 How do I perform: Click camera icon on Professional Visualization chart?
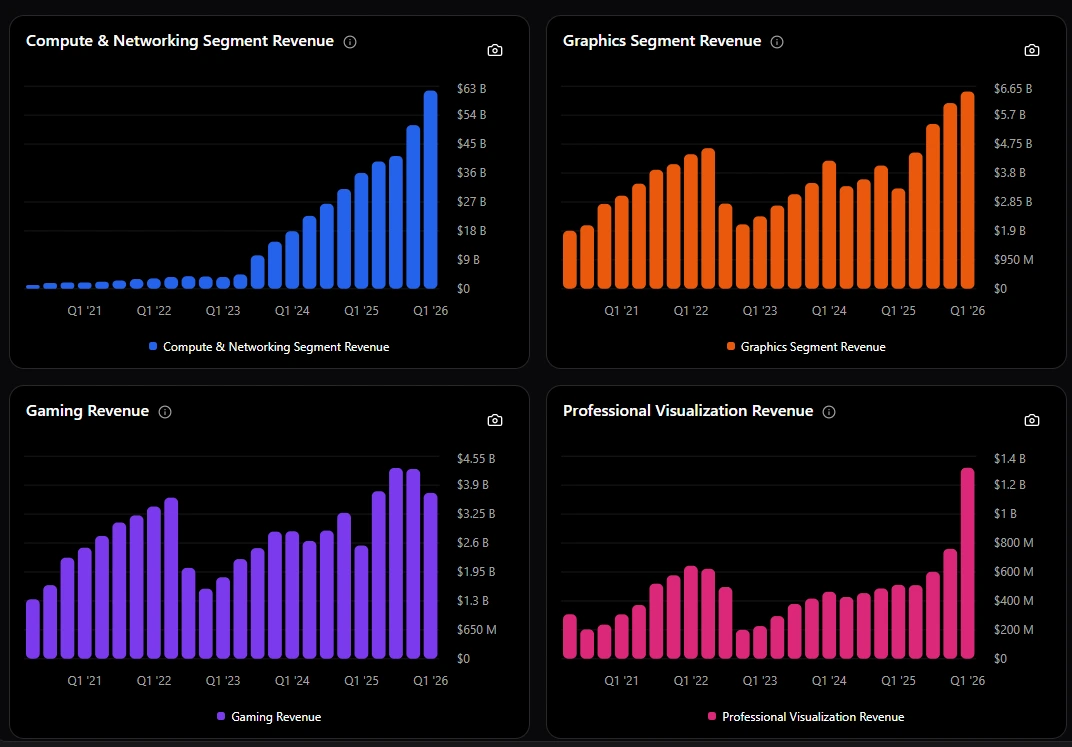click(1032, 420)
